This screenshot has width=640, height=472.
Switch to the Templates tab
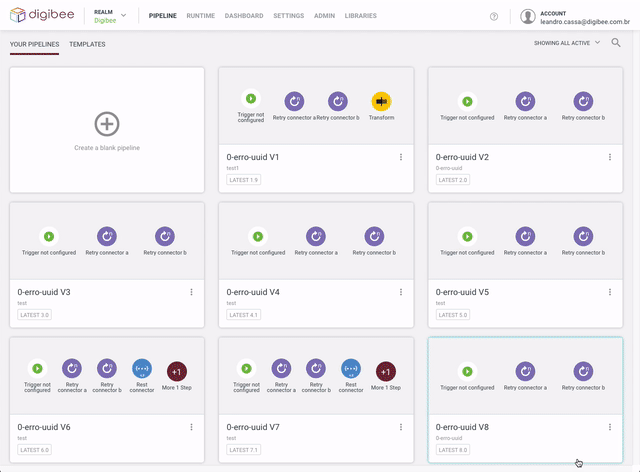tap(87, 44)
